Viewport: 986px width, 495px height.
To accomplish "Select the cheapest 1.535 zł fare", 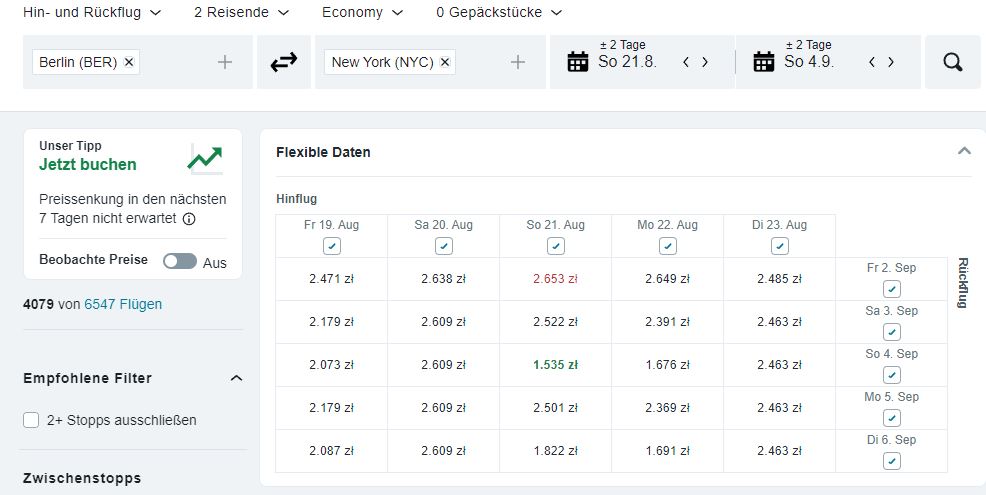I will click(x=555, y=365).
